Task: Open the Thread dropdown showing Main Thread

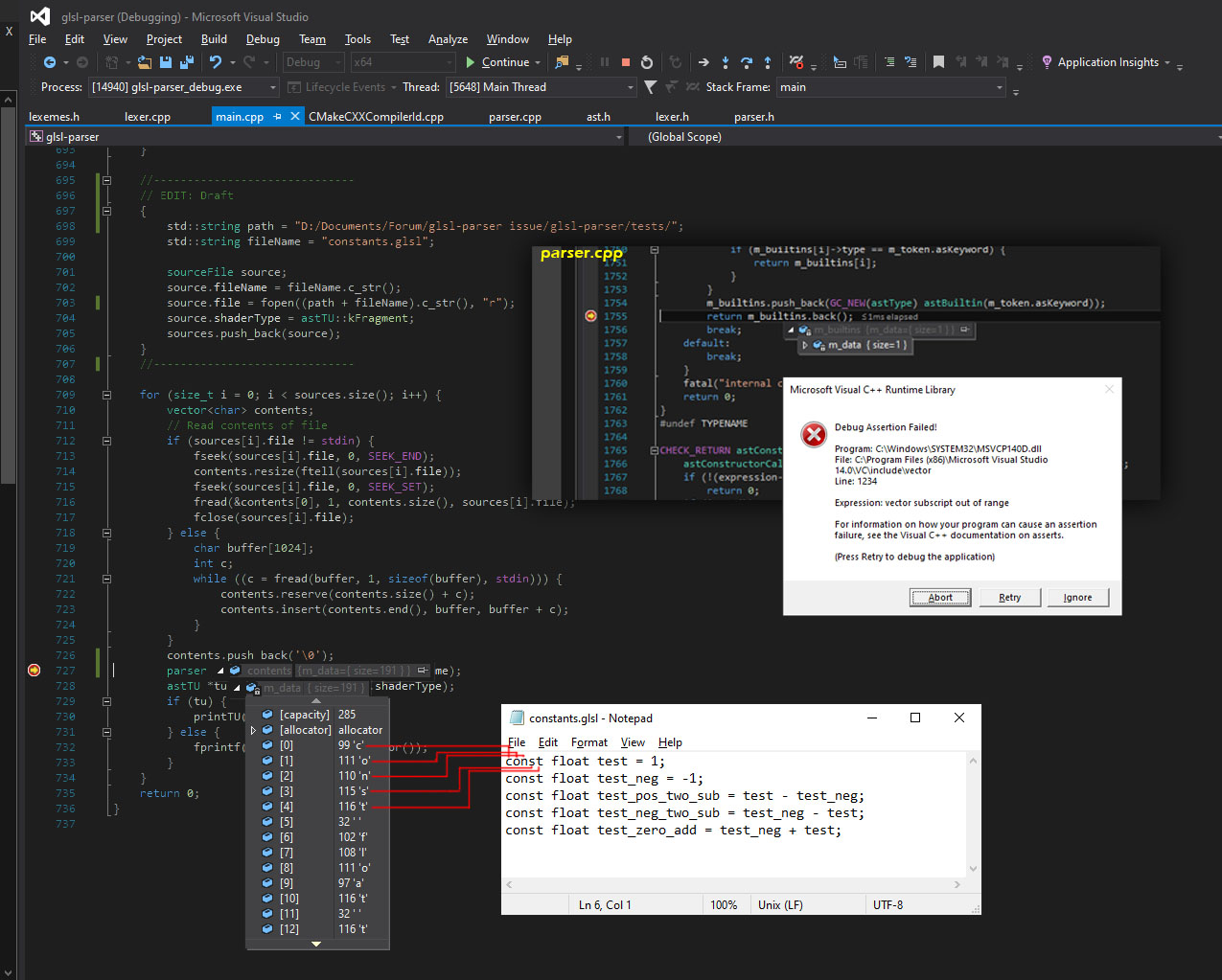Action: click(542, 87)
